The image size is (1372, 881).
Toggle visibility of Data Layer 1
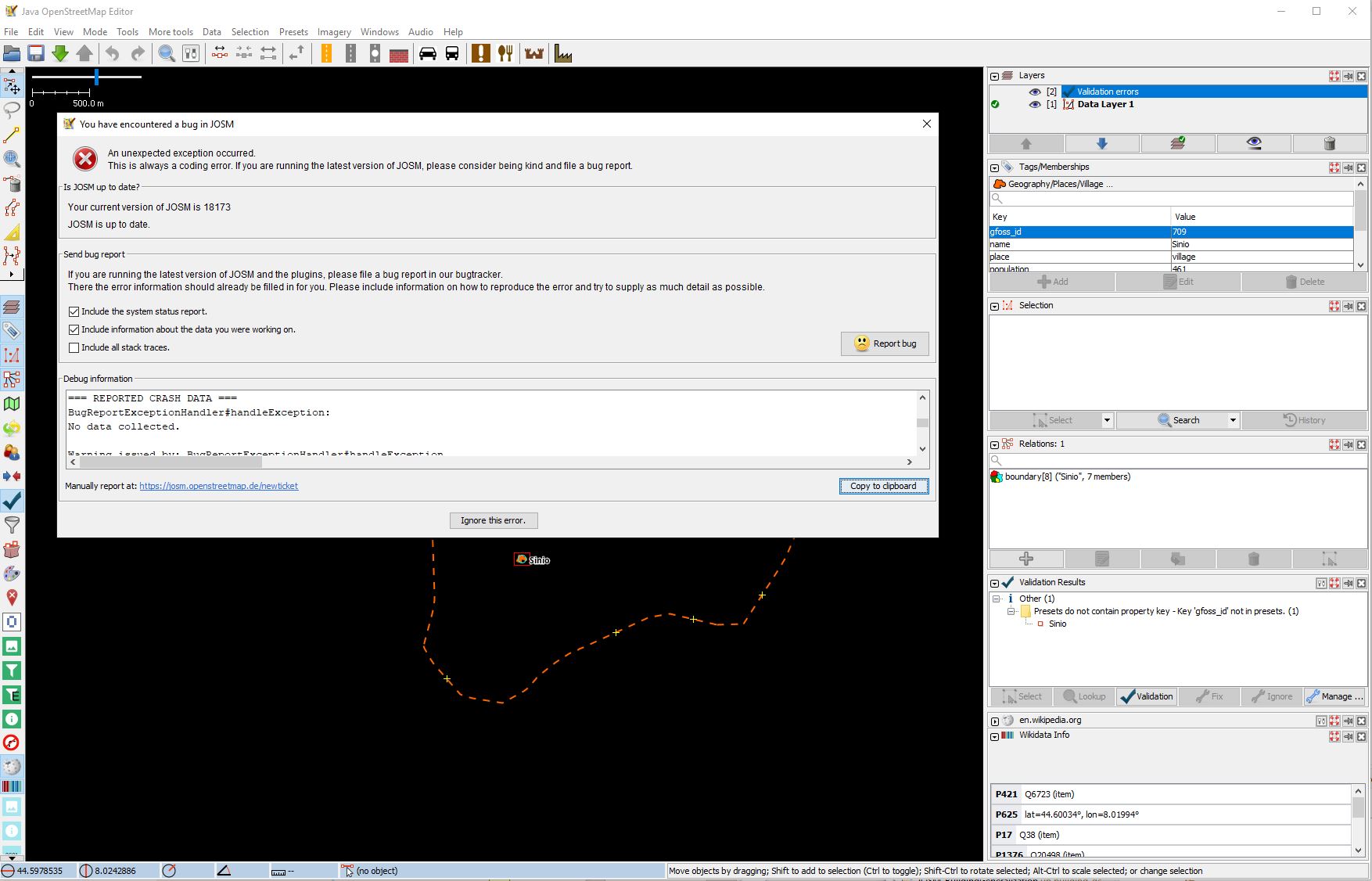tap(1035, 104)
